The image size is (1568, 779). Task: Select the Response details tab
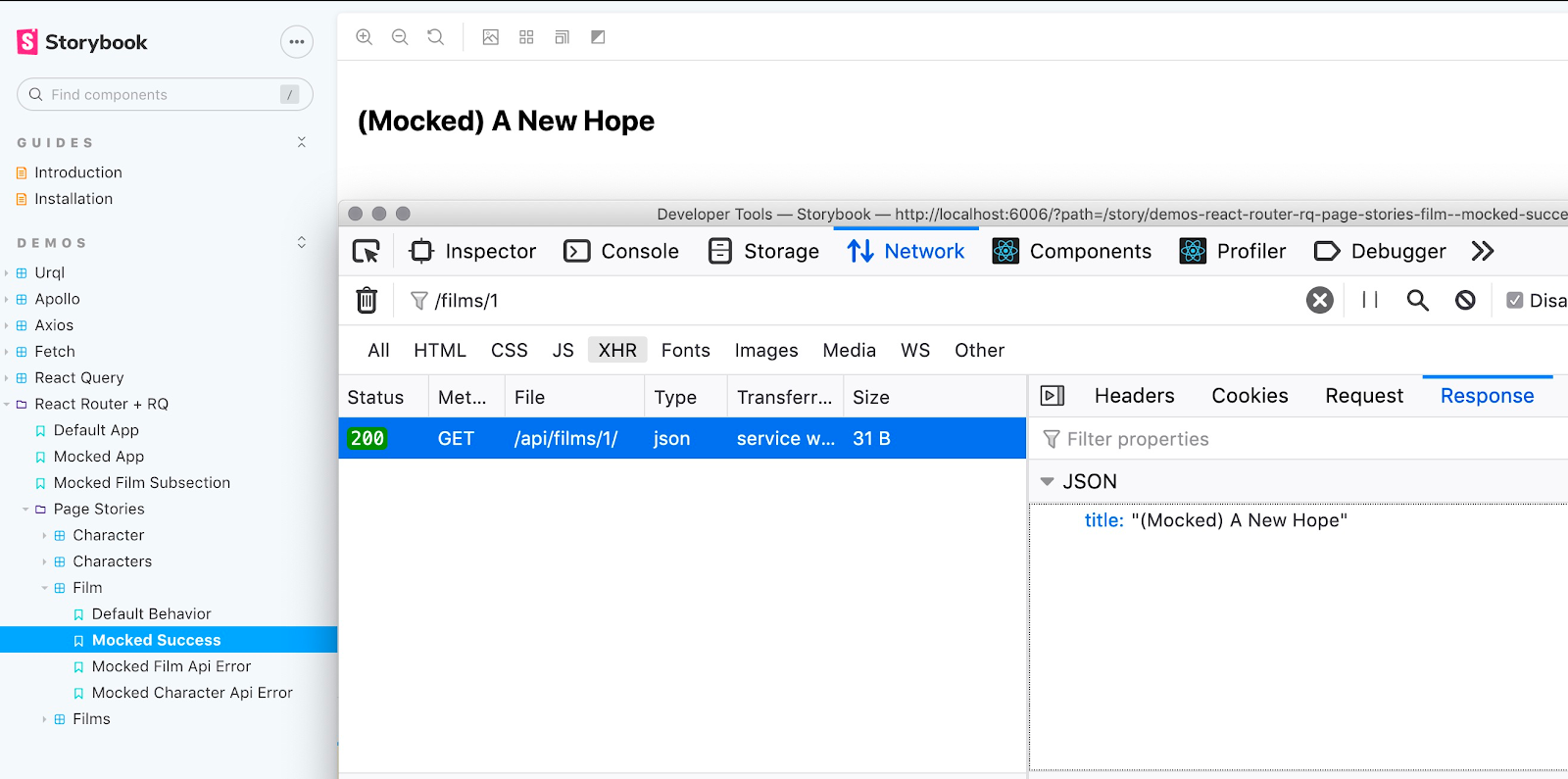[x=1487, y=396]
